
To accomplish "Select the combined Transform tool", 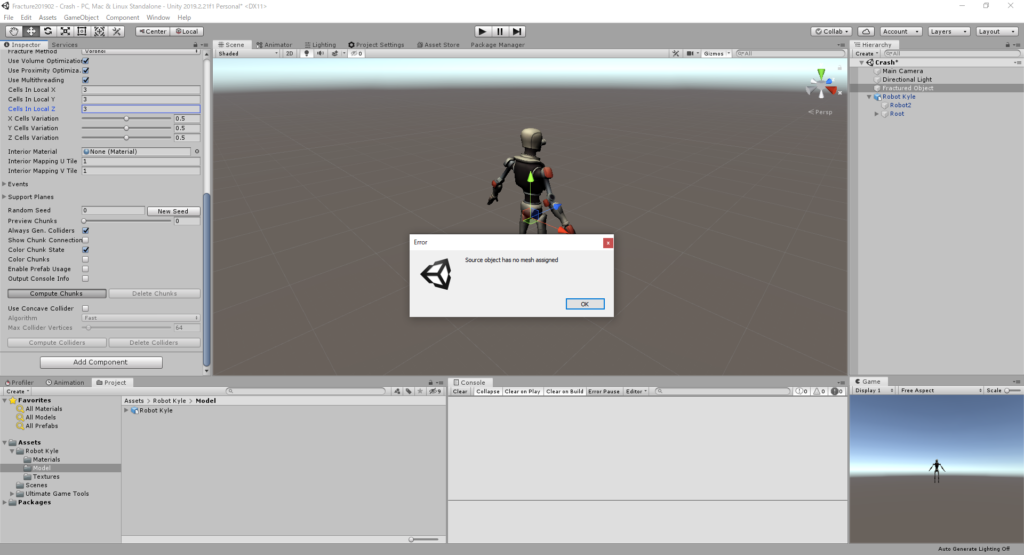I will tap(99, 31).
